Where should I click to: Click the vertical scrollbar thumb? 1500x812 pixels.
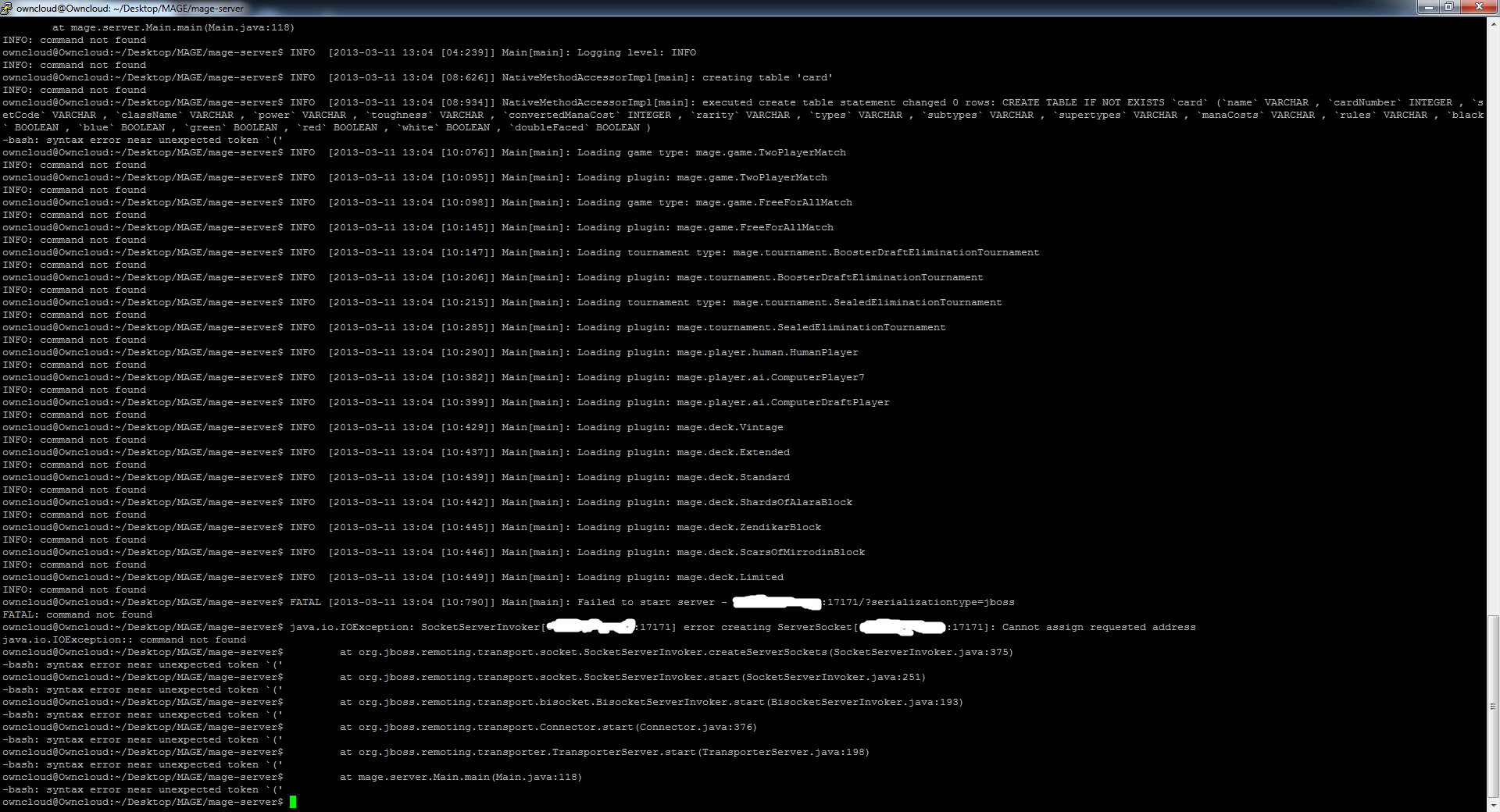(x=1493, y=707)
